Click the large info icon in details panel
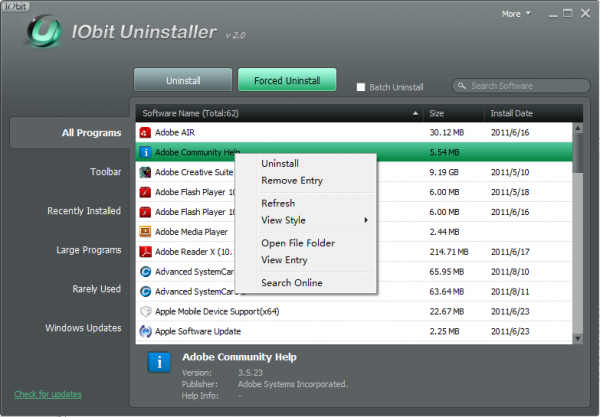600x417 pixels. (x=159, y=362)
